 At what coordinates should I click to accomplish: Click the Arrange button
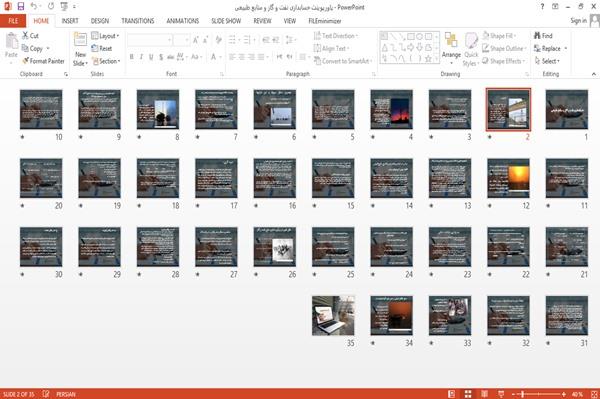pyautogui.click(x=451, y=47)
